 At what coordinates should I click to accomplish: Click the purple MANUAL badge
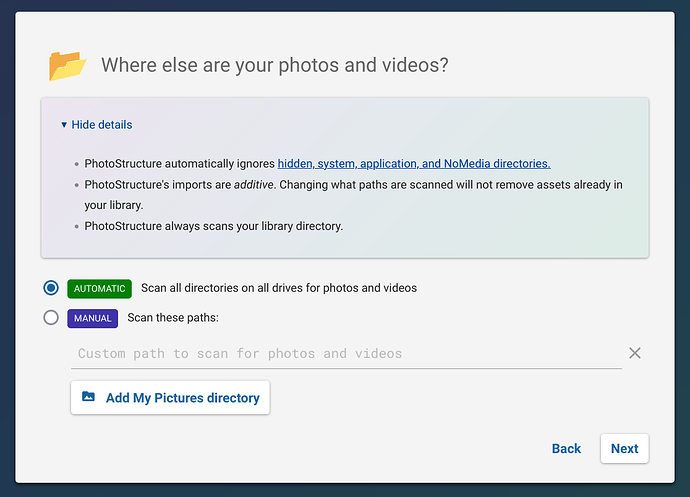tap(92, 318)
